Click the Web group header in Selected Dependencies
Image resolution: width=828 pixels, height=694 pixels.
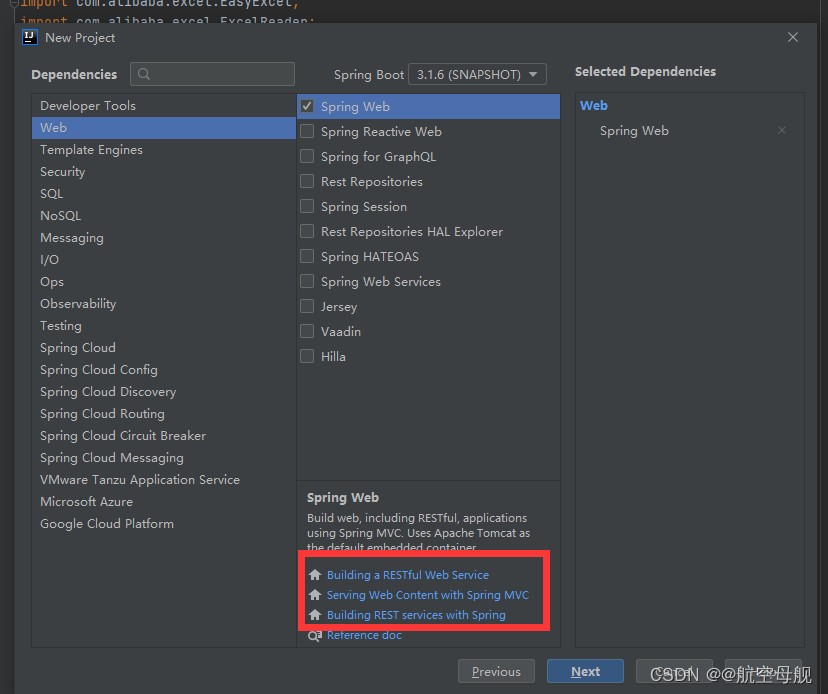(594, 106)
